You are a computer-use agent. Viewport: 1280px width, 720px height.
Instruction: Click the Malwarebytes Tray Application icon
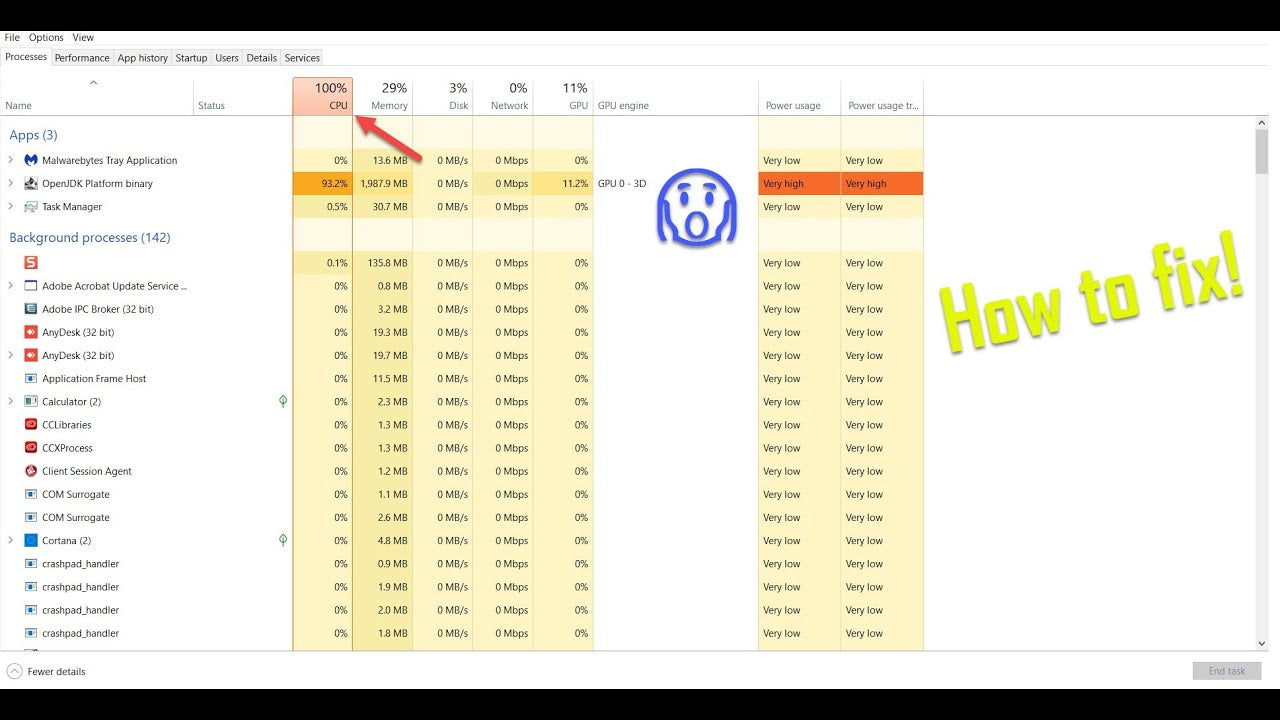coord(30,160)
